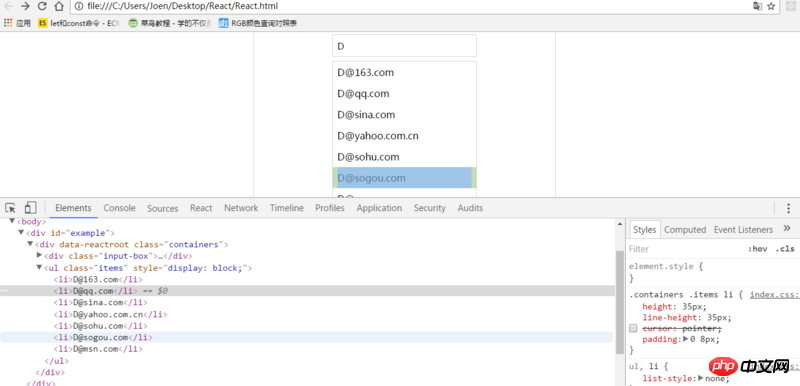Open the Timeline tab
This screenshot has width=800, height=386.
pyautogui.click(x=287, y=208)
